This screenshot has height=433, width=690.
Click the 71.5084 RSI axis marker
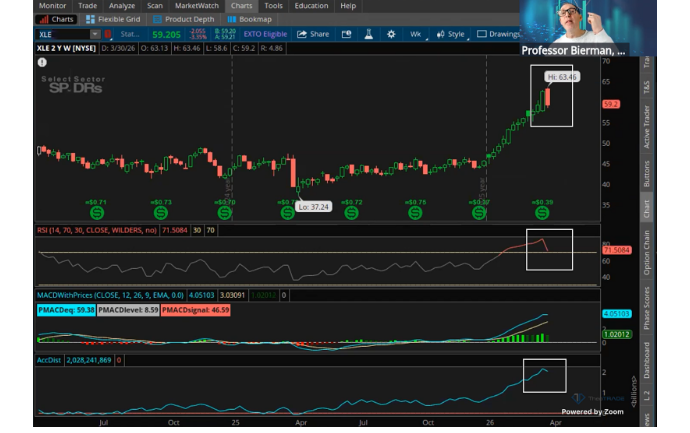click(617, 250)
